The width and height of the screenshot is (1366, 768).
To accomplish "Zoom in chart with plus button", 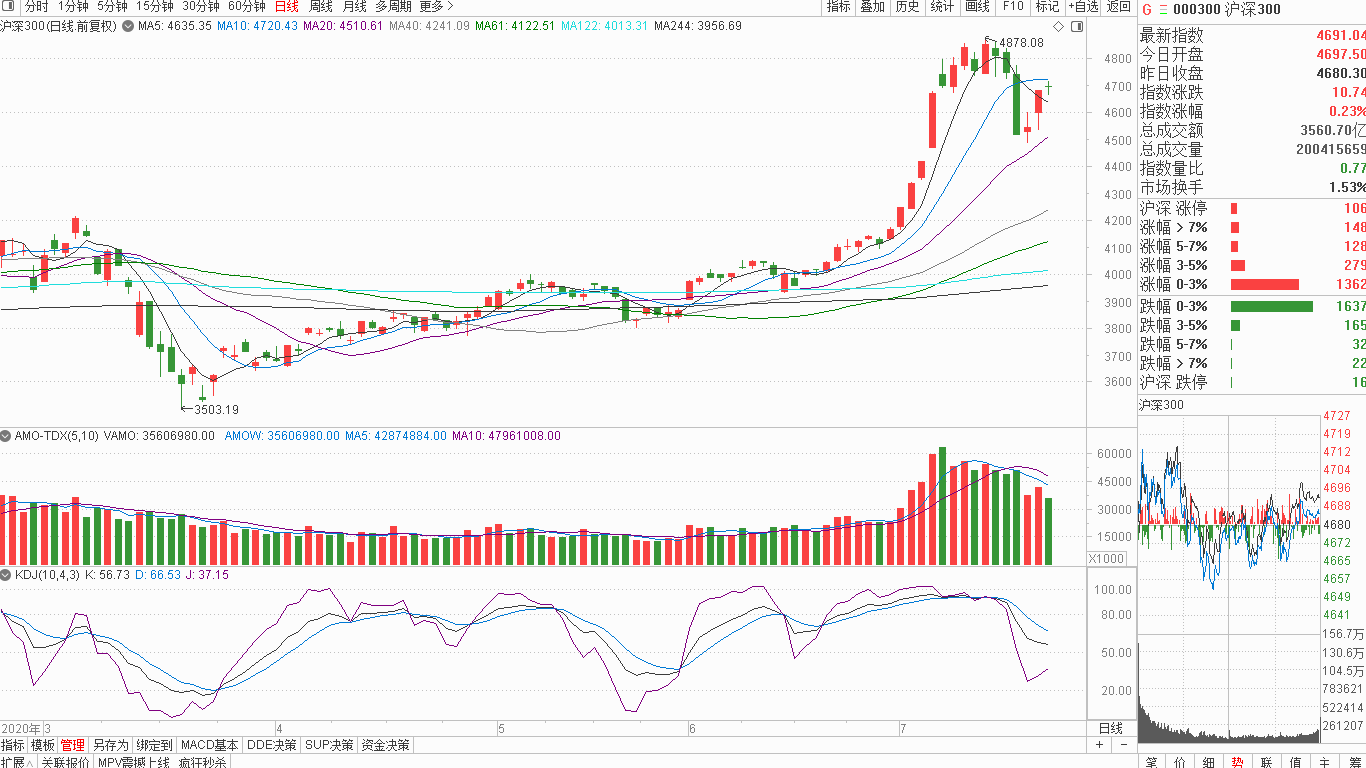I will pos(1100,745).
